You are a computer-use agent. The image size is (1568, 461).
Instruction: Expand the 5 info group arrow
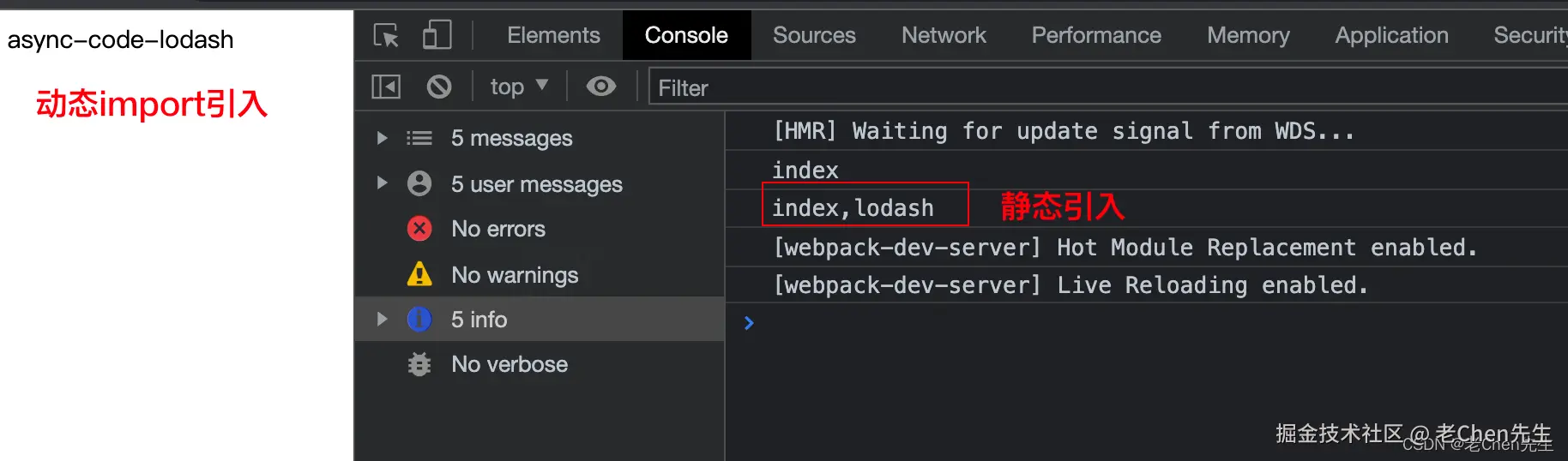pyautogui.click(x=383, y=319)
